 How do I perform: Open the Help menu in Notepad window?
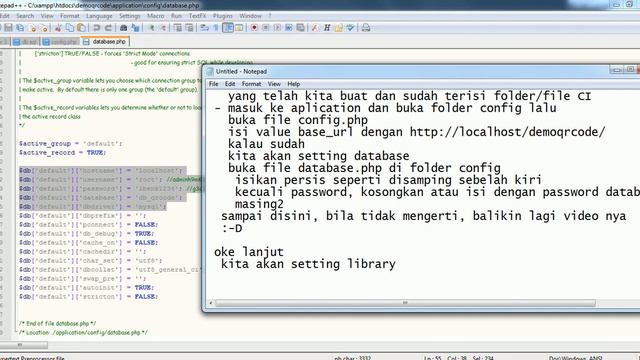[x=293, y=84]
